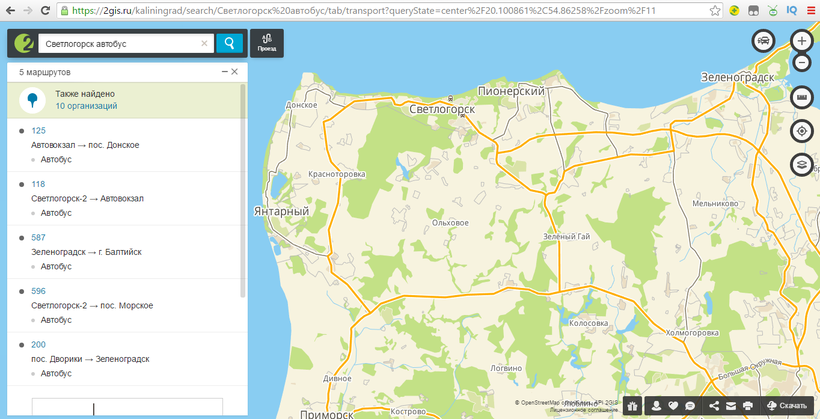Bookmark page with the star icon
Screen dimensions: 820x419
pyautogui.click(x=716, y=10)
